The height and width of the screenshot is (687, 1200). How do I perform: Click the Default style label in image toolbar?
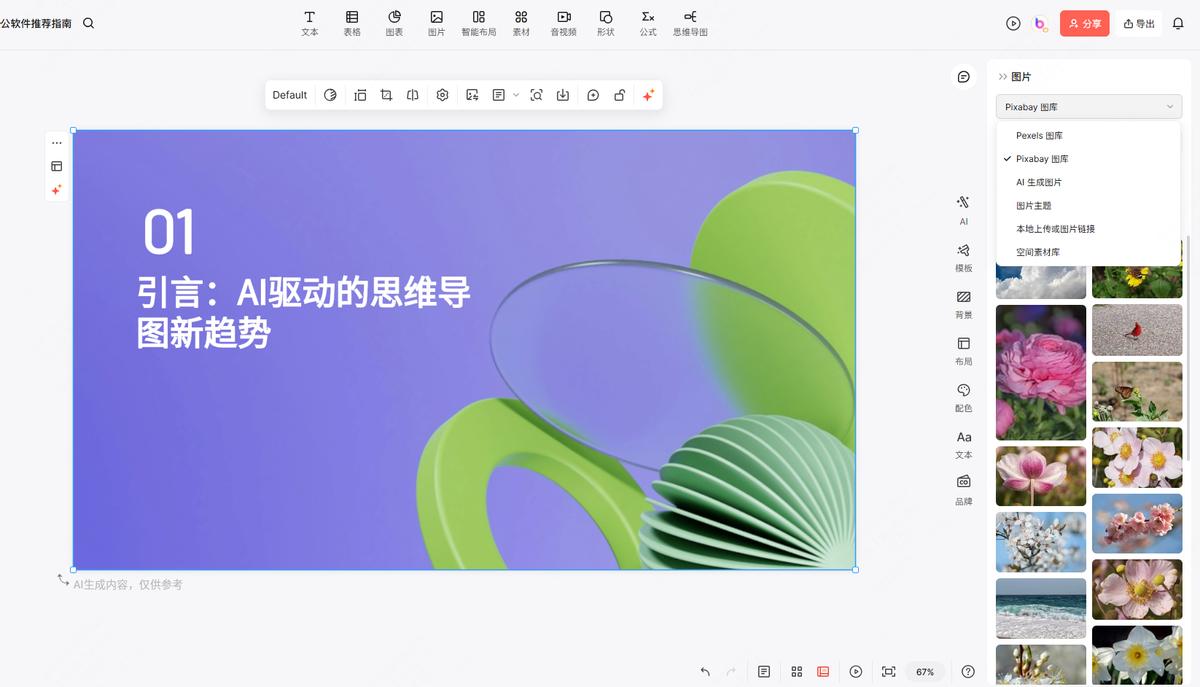pos(290,95)
